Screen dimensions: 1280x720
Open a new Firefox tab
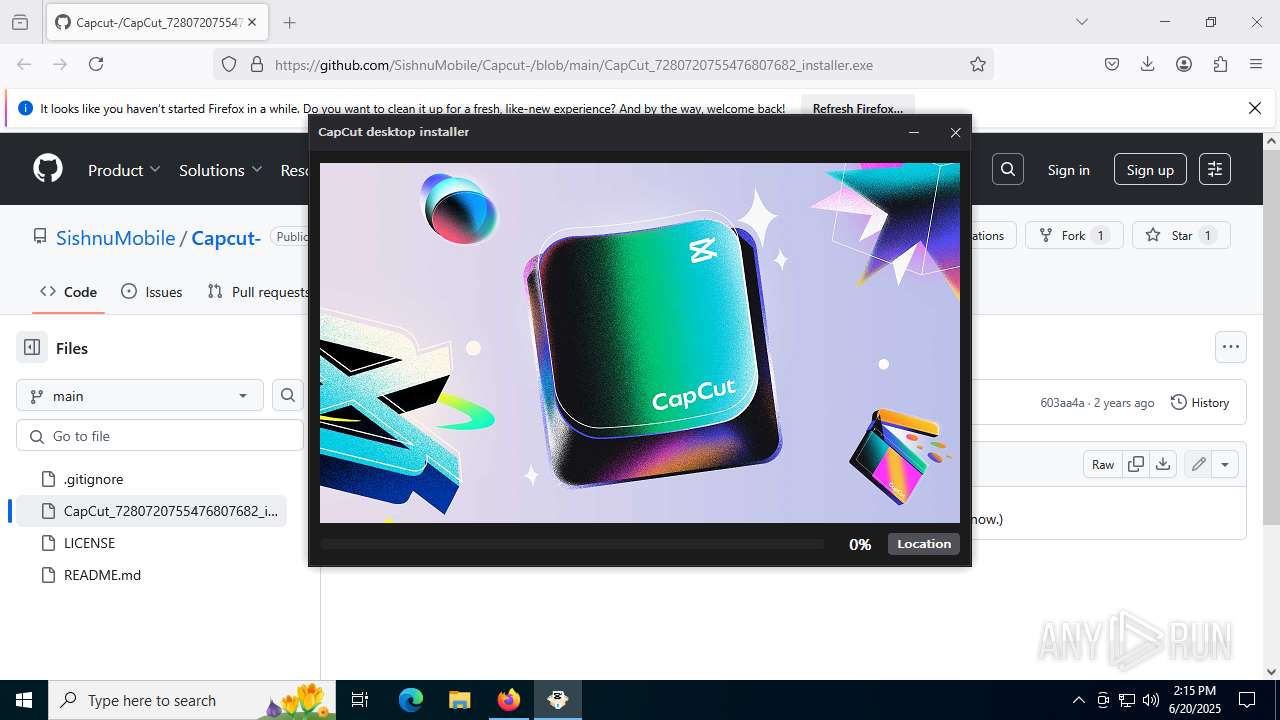[x=289, y=22]
